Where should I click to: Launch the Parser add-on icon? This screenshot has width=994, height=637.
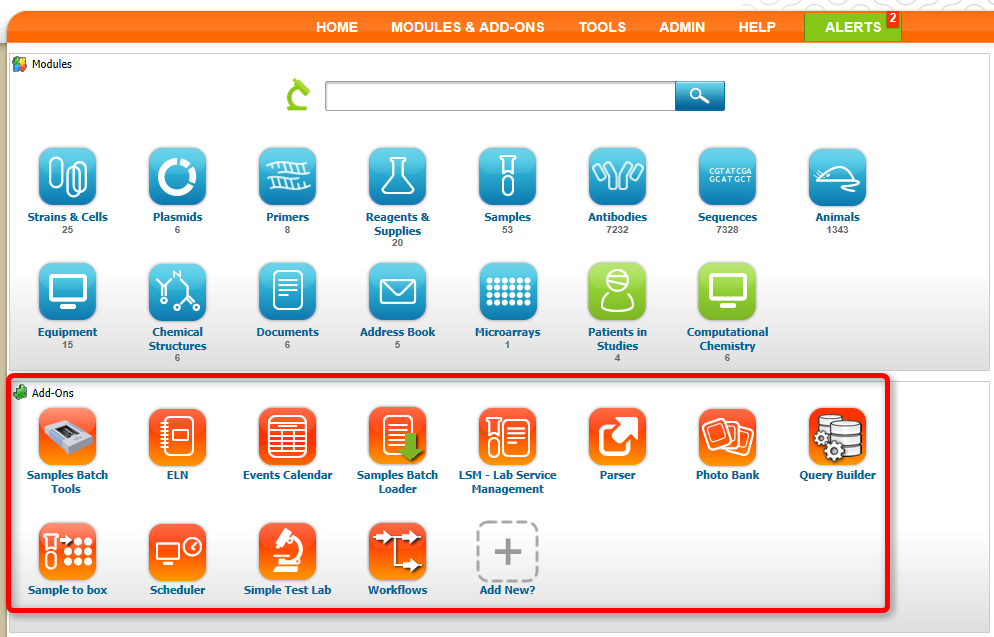click(x=617, y=436)
